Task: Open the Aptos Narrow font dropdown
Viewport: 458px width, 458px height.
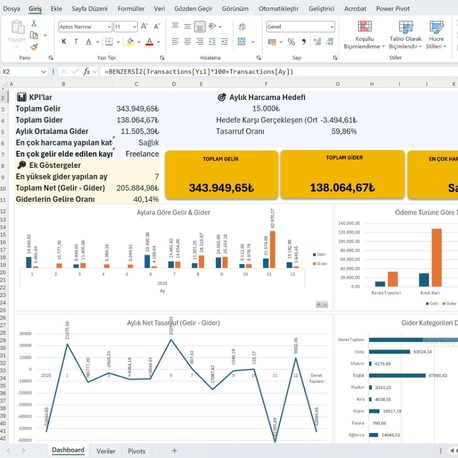Action: pos(109,27)
